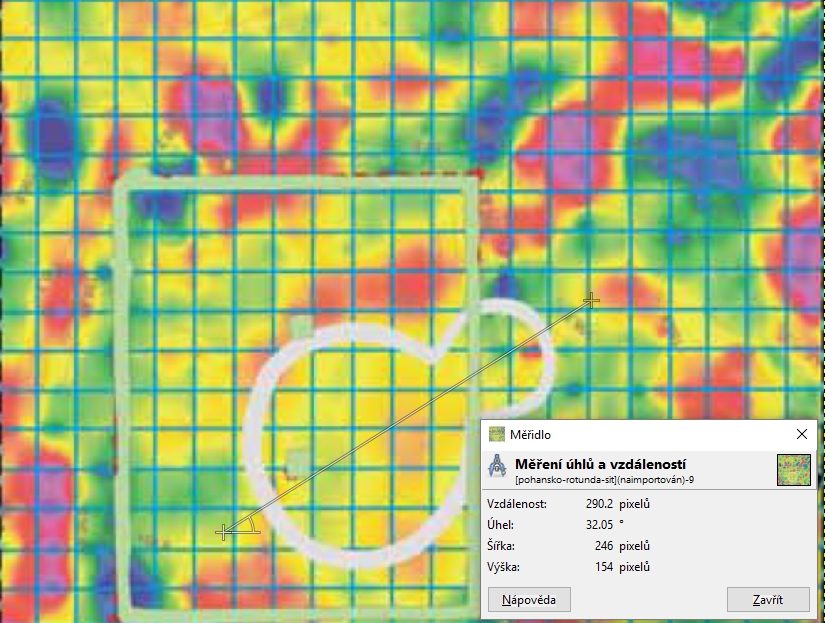This screenshot has width=825, height=623.
Task: Click the top edge of the pale green rectangle outline
Action: coord(290,181)
